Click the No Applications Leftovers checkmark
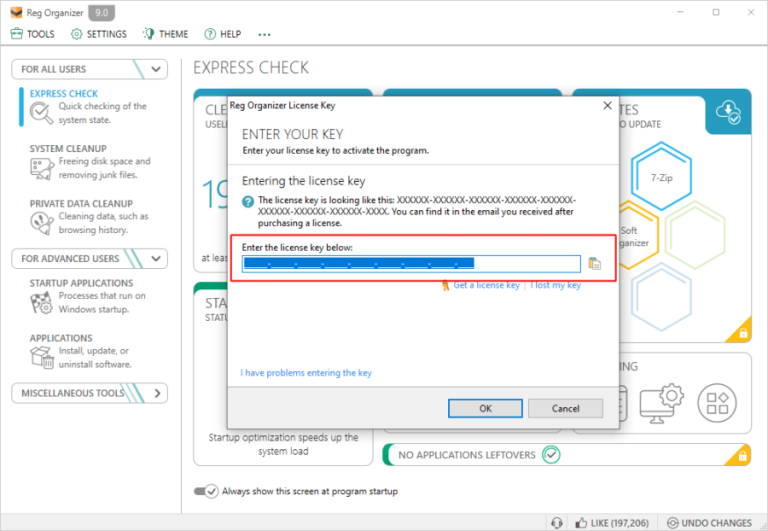768x531 pixels. point(551,455)
